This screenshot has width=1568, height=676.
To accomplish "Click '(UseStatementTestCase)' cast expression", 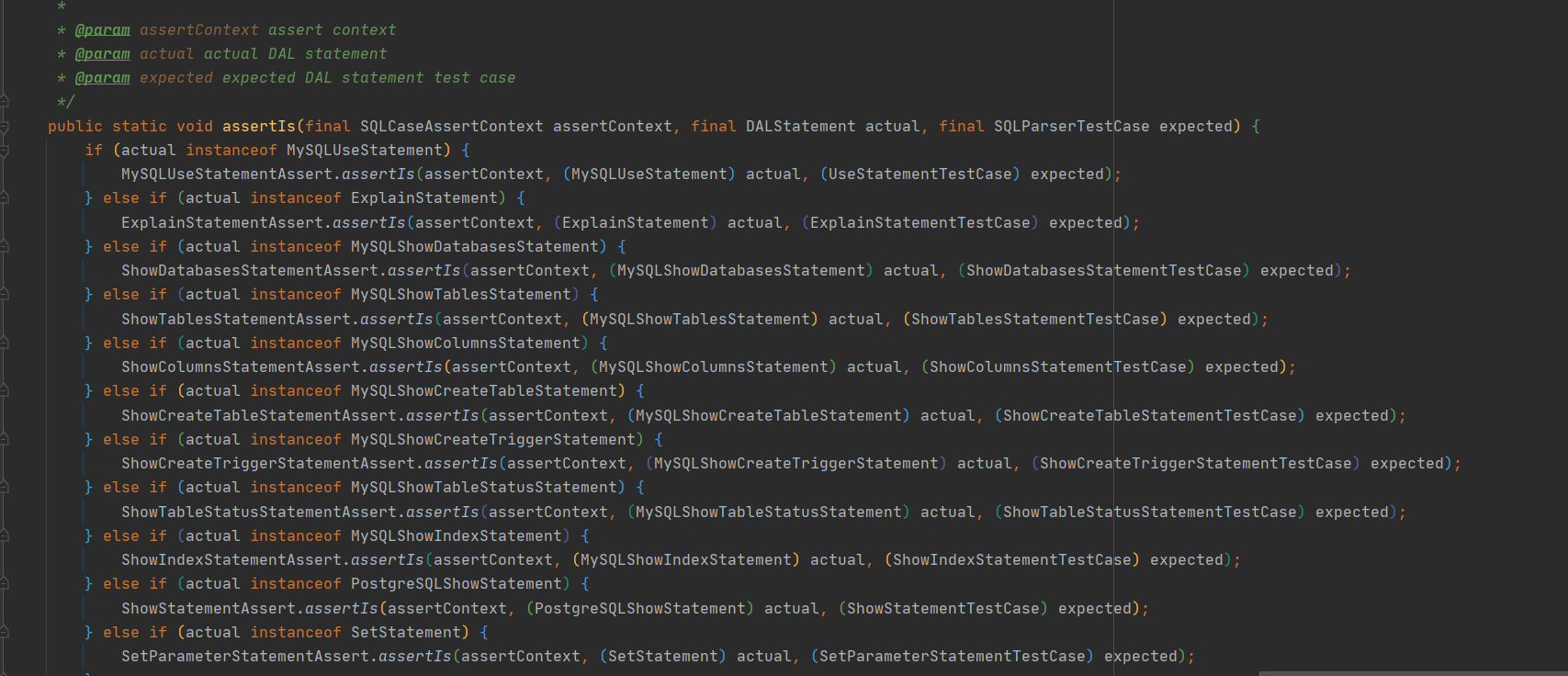I will [920, 175].
